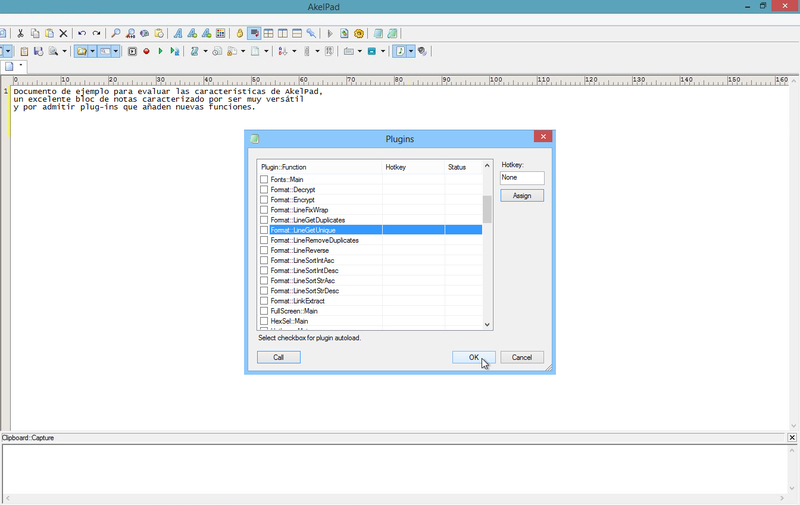This screenshot has width=800, height=505.
Task: Click plugin list scroll up arrow
Action: pos(487,166)
